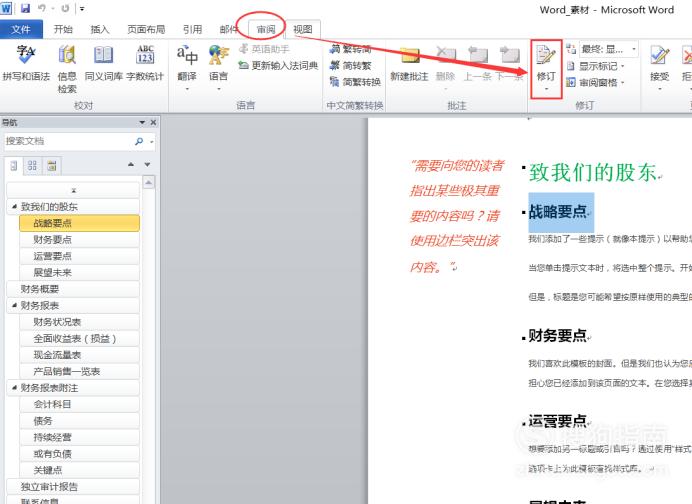The height and width of the screenshot is (504, 692).
Task: Go to 会计科目 heading in navigation
Action: pos(79,404)
